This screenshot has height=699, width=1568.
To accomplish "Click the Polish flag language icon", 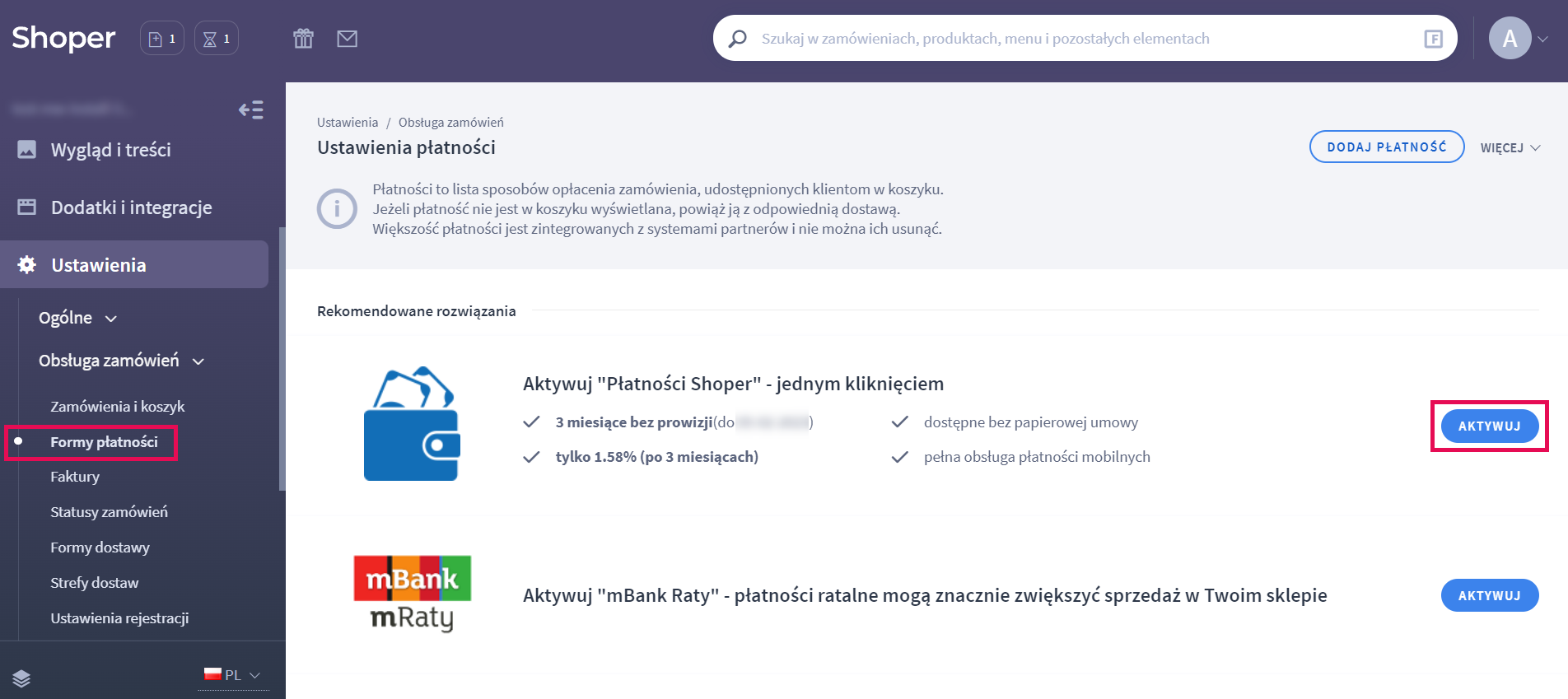I will (x=212, y=673).
